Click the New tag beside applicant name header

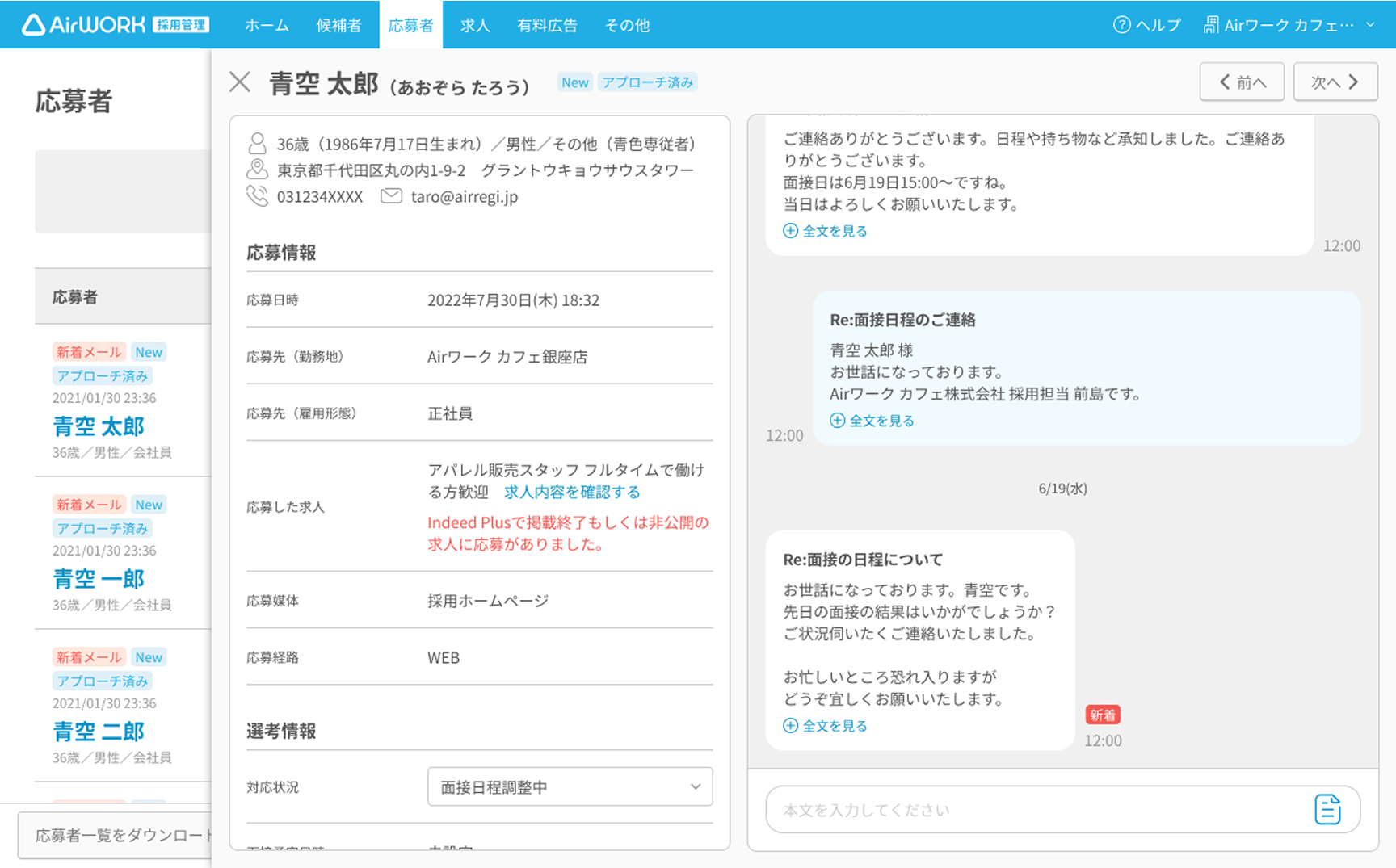(575, 82)
